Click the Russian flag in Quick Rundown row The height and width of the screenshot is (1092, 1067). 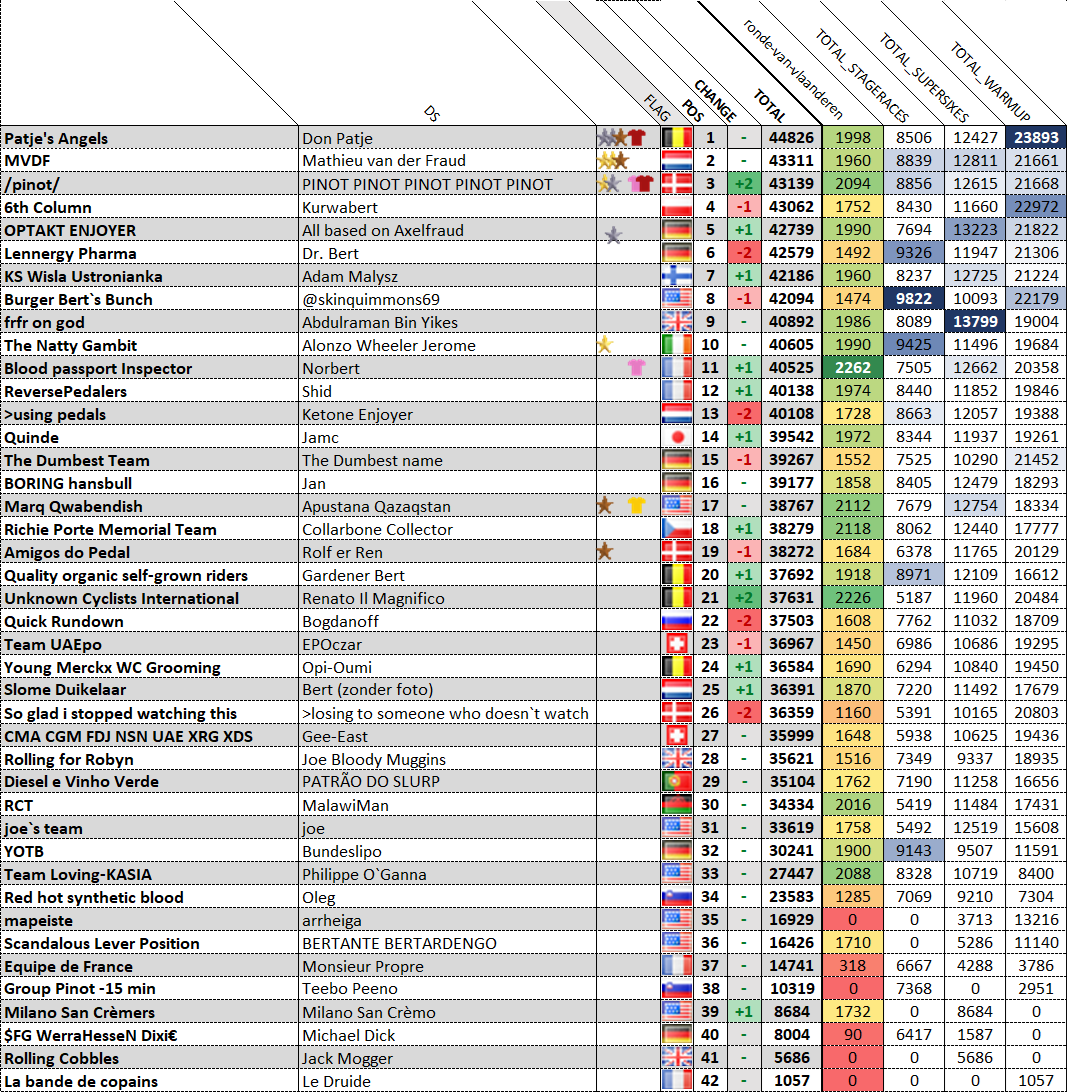tap(677, 621)
